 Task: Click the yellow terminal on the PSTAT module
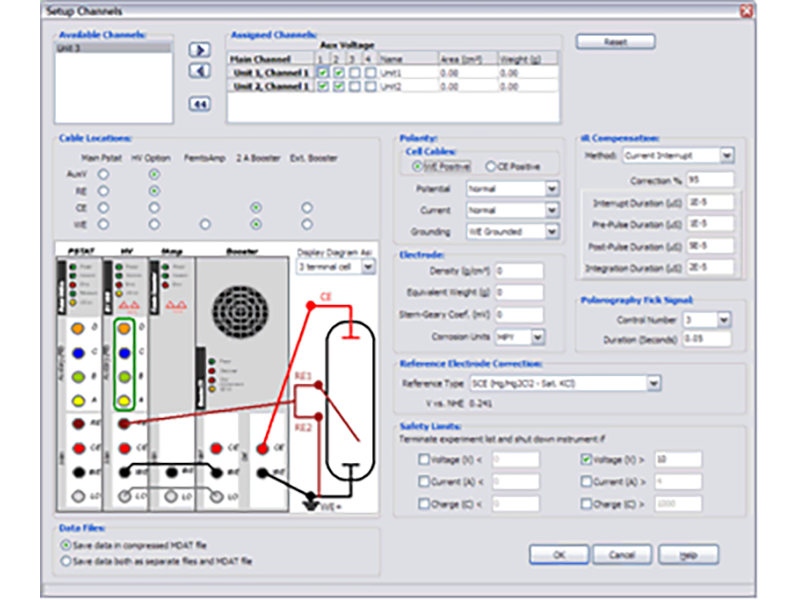pos(78,400)
